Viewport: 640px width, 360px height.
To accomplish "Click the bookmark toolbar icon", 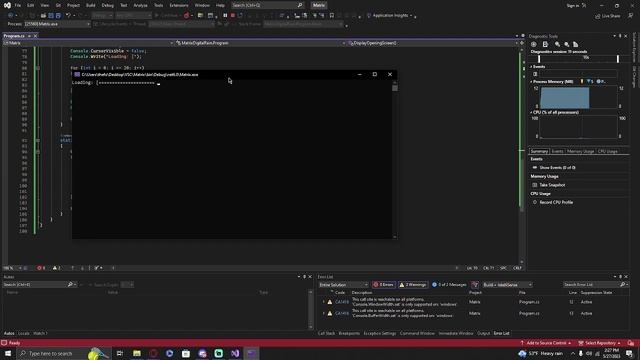I will (x=332, y=16).
